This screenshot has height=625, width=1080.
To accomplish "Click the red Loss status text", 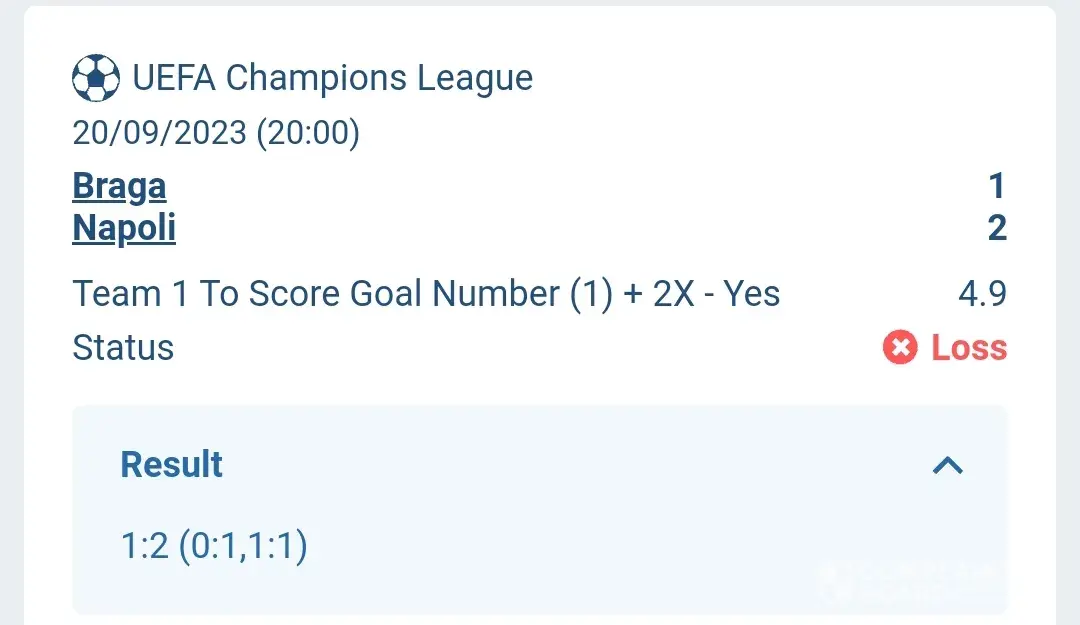I will (x=968, y=348).
